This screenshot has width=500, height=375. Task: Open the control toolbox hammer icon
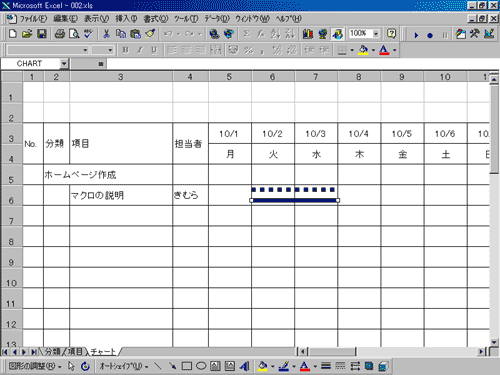pyautogui.click(x=475, y=34)
